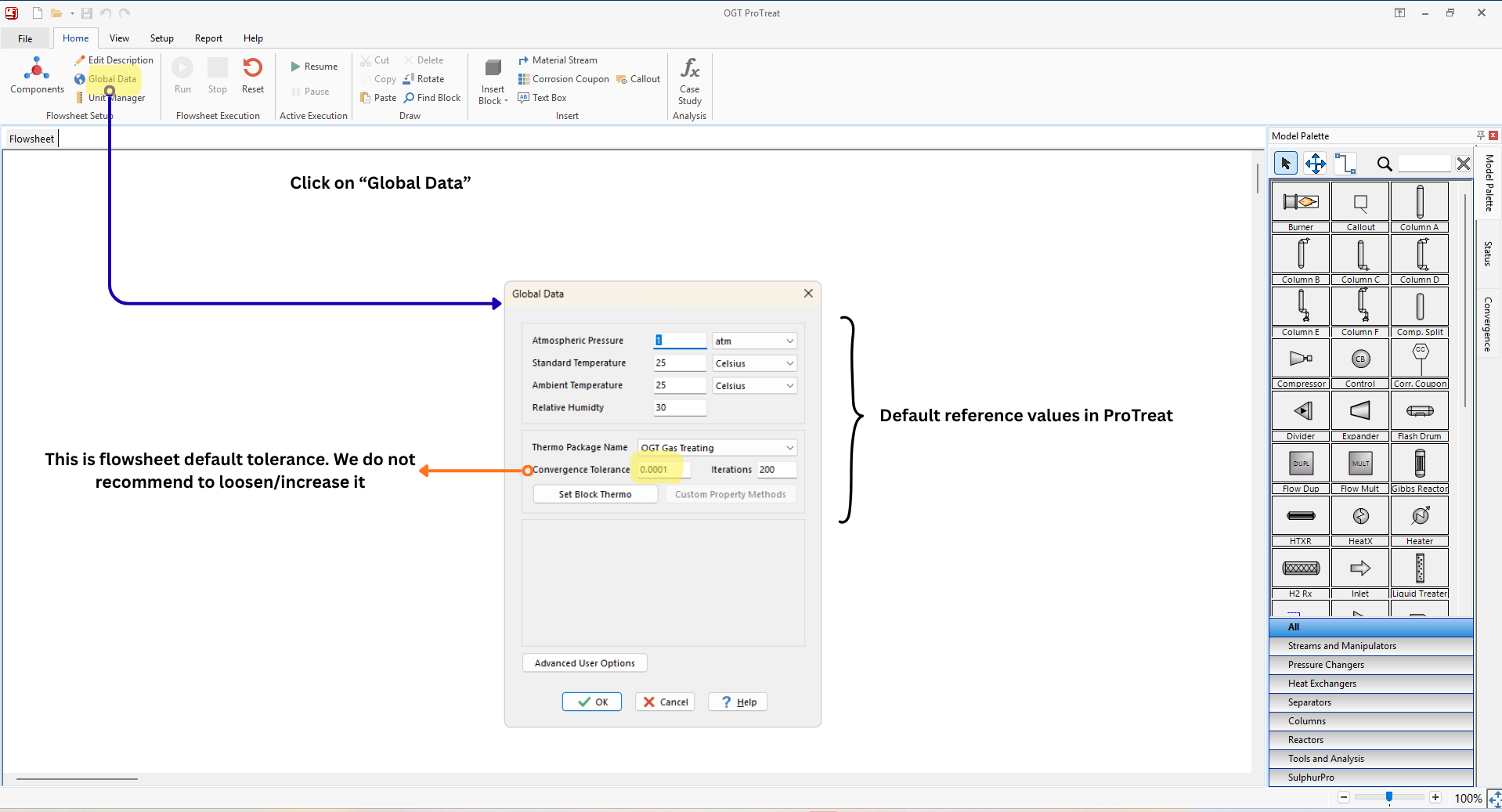The height and width of the screenshot is (812, 1502).
Task: Activate the palette pointer select tool
Action: (x=1285, y=164)
